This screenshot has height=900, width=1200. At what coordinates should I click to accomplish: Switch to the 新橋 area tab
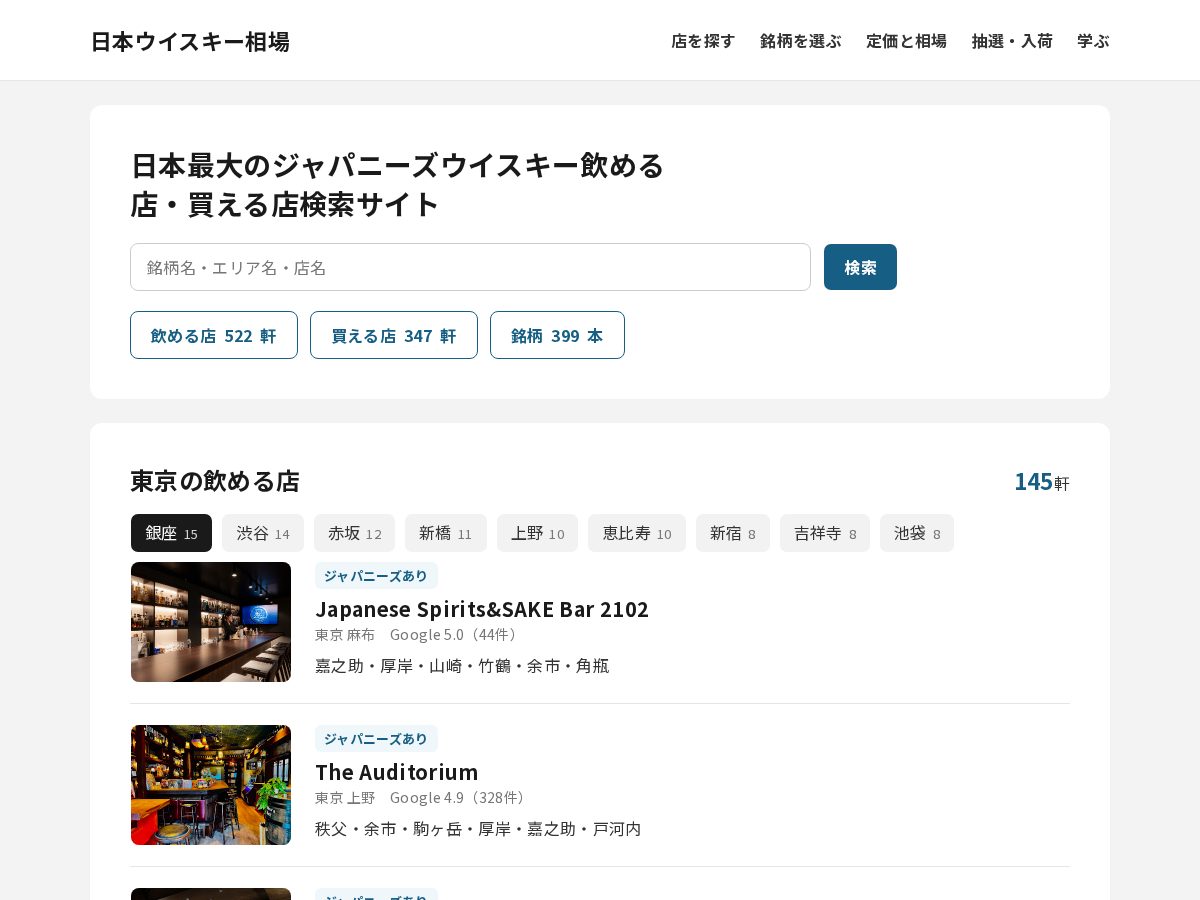tap(446, 533)
